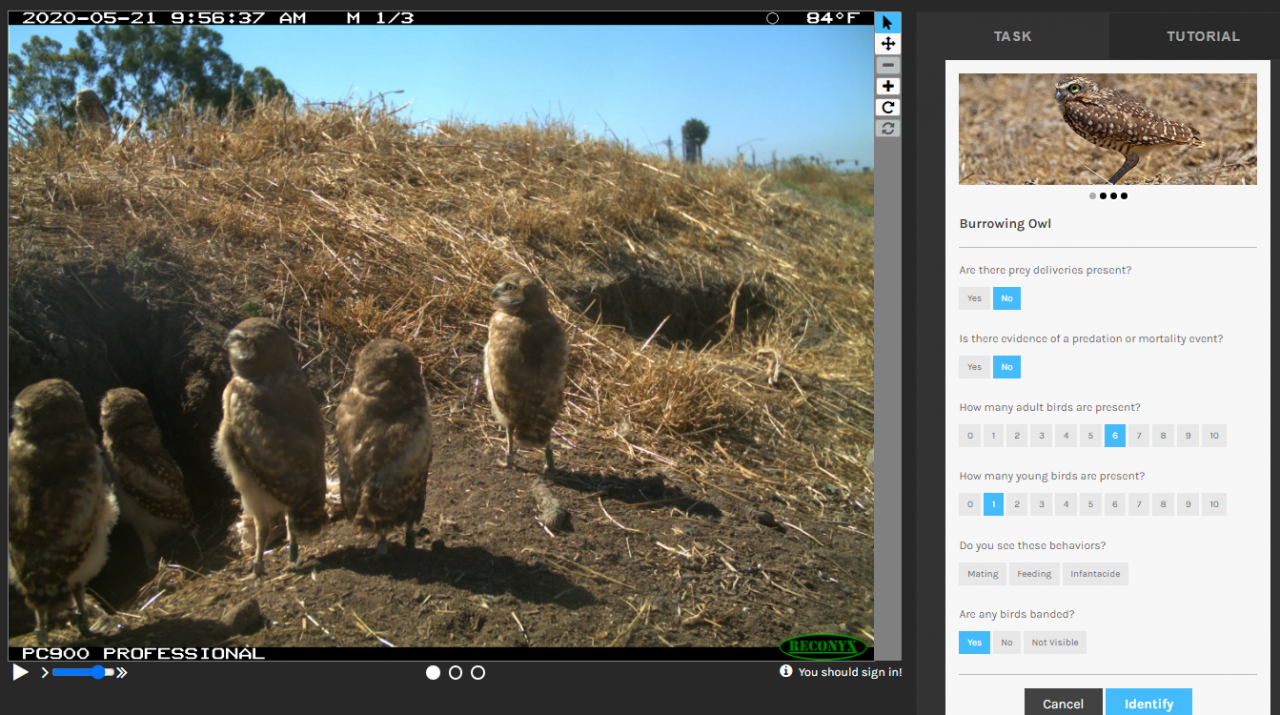Image resolution: width=1280 pixels, height=715 pixels.
Task: Set adult birds count to 2
Action: click(1017, 435)
